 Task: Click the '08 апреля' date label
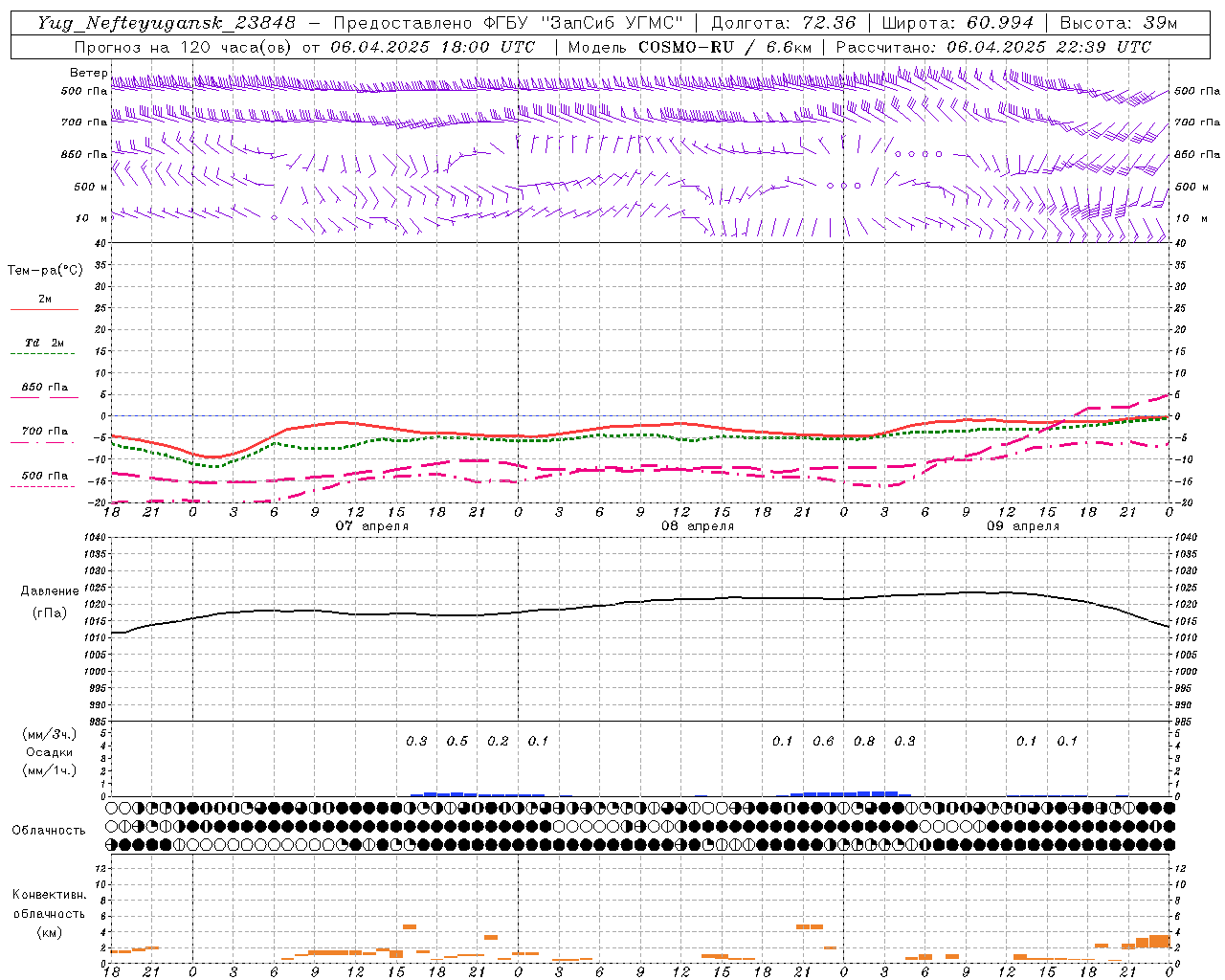(x=698, y=526)
